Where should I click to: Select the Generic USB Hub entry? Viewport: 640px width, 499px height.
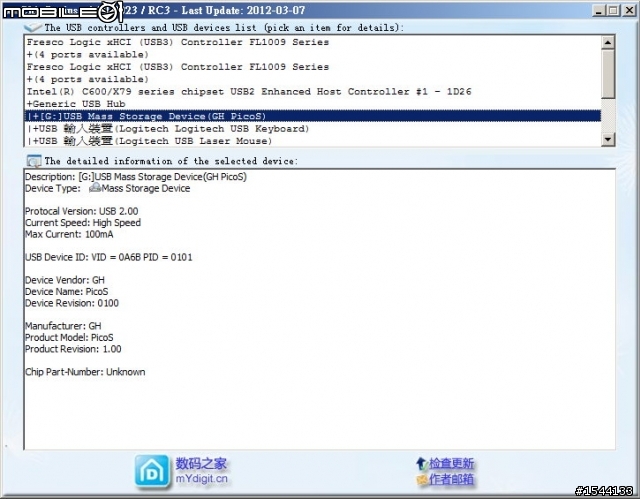click(312, 104)
